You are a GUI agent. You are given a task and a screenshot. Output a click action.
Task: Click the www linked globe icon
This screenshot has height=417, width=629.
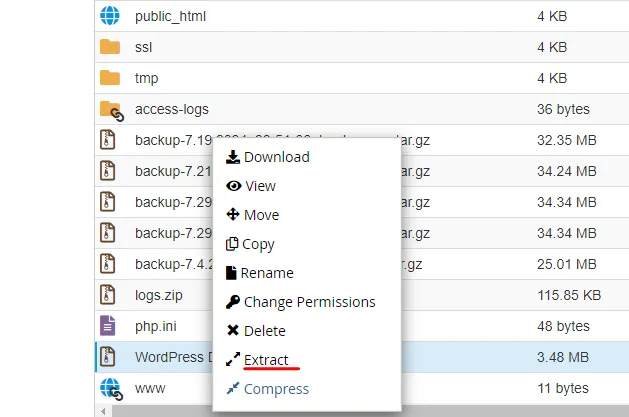(x=112, y=389)
